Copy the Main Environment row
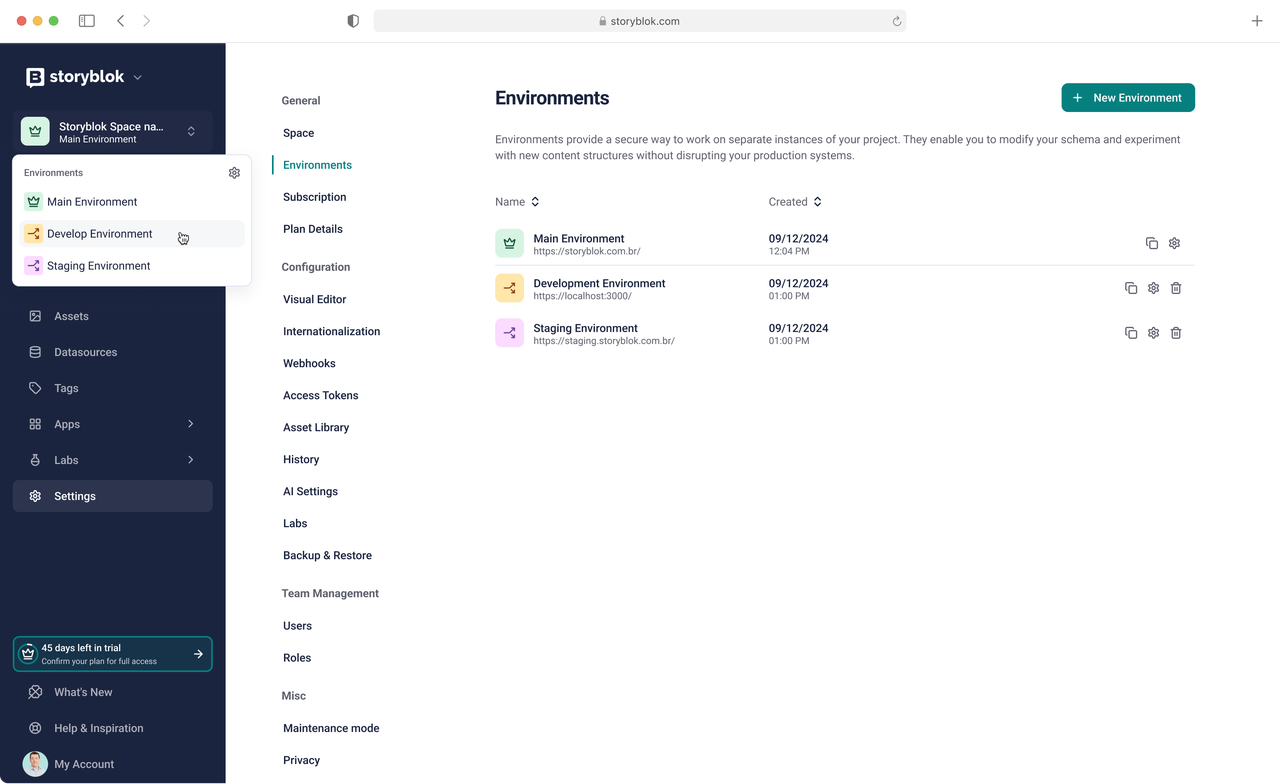1280x784 pixels. point(1152,243)
